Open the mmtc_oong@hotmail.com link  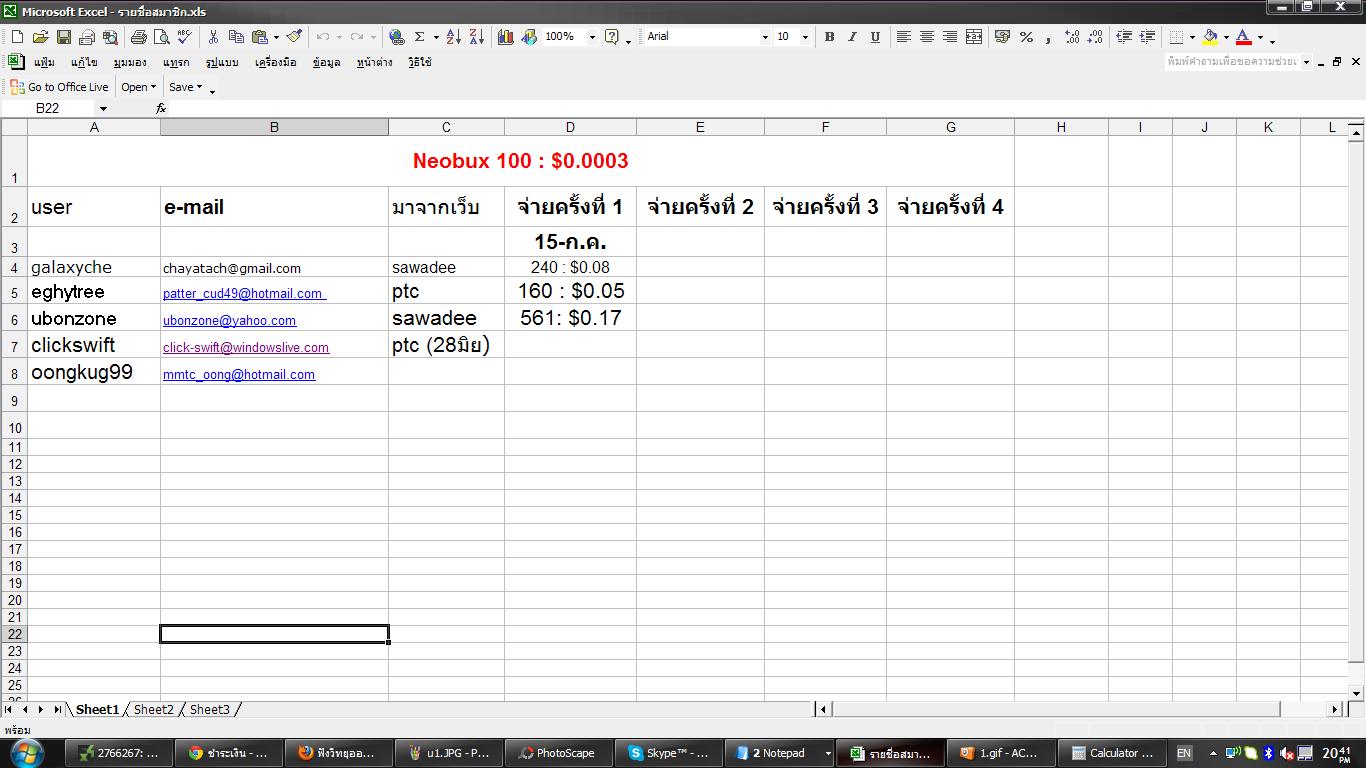239,374
